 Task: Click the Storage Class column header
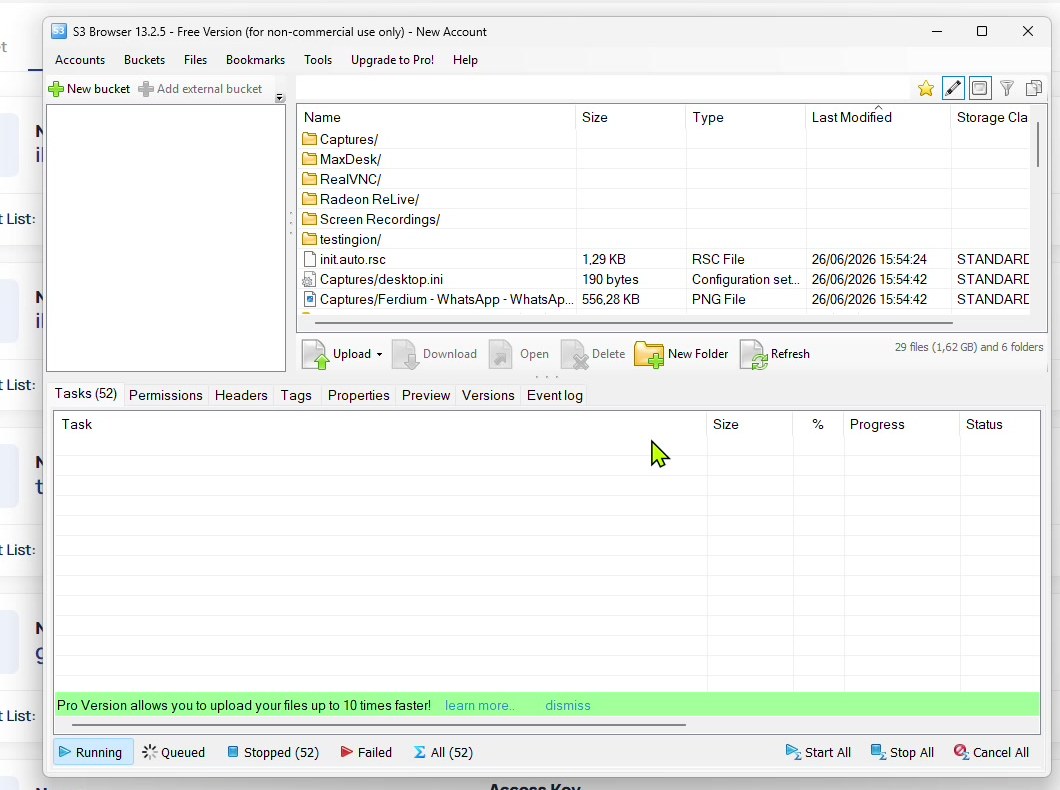coord(991,118)
